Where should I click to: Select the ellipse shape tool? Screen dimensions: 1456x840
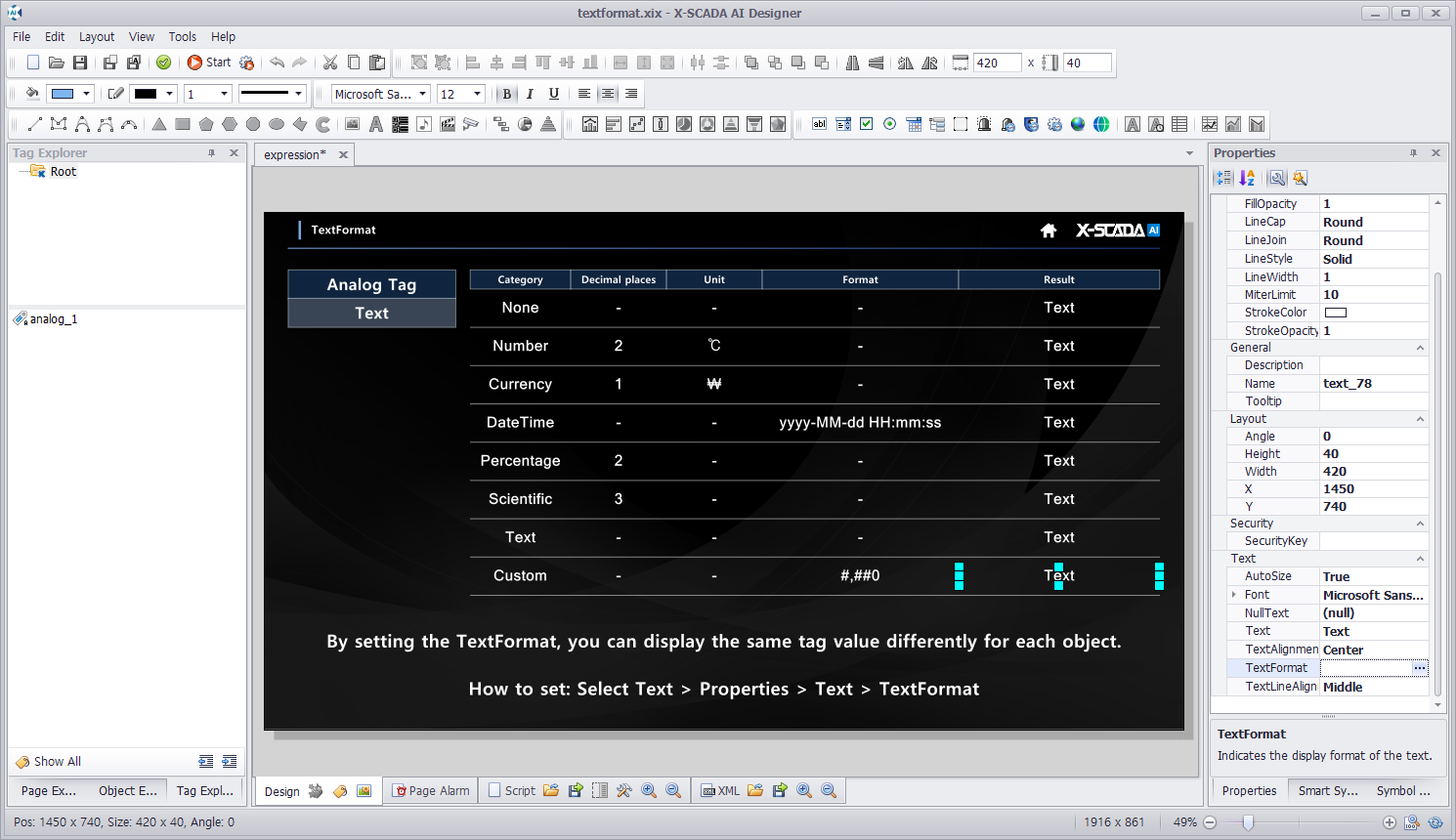[x=277, y=124]
